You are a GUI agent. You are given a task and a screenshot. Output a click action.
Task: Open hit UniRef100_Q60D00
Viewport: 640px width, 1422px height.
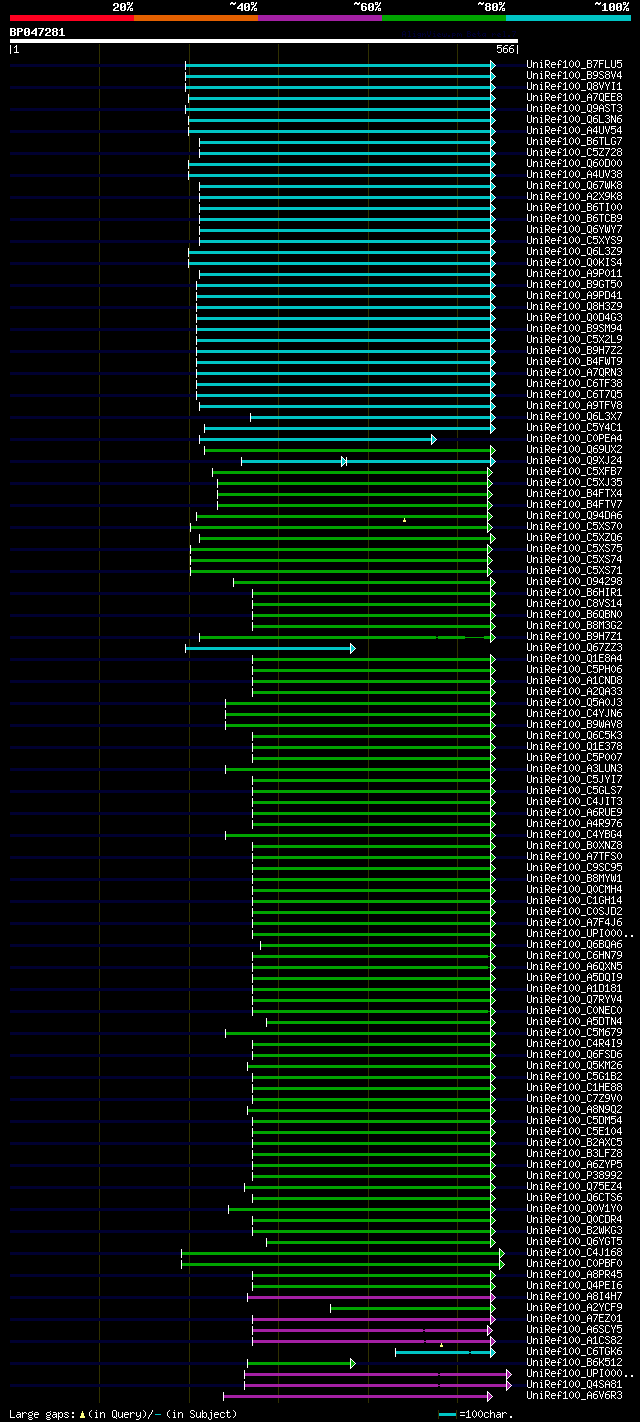pyautogui.click(x=574, y=163)
